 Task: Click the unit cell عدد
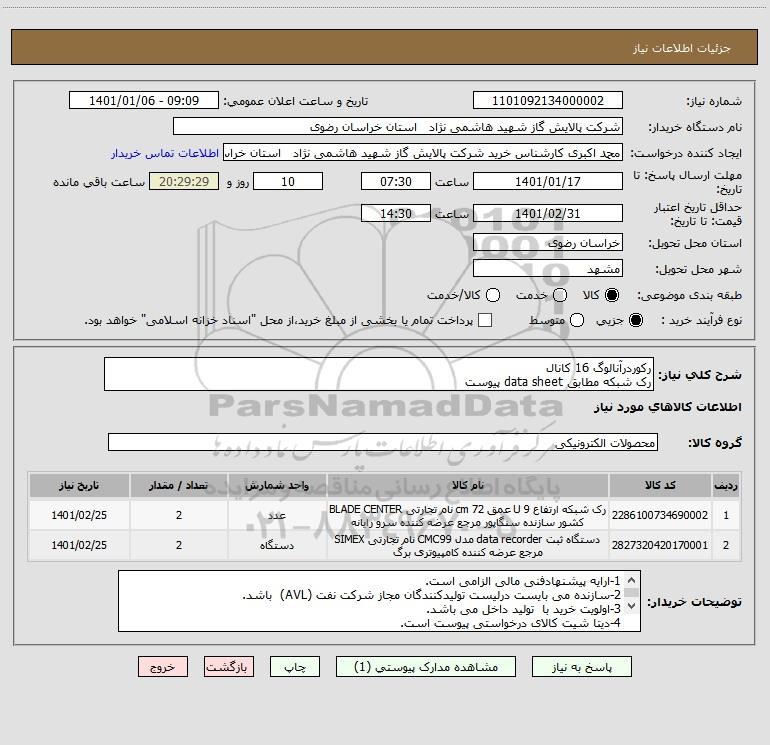(x=277, y=515)
